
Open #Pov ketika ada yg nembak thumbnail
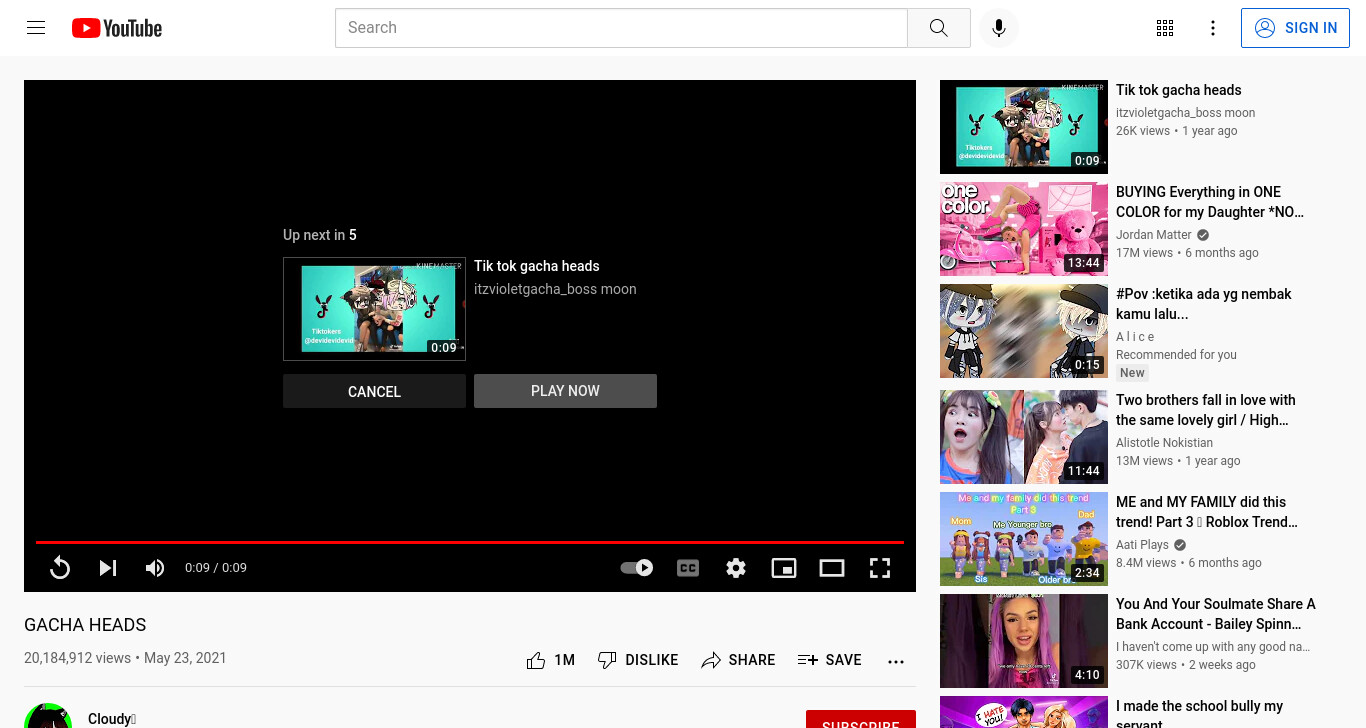point(1024,331)
